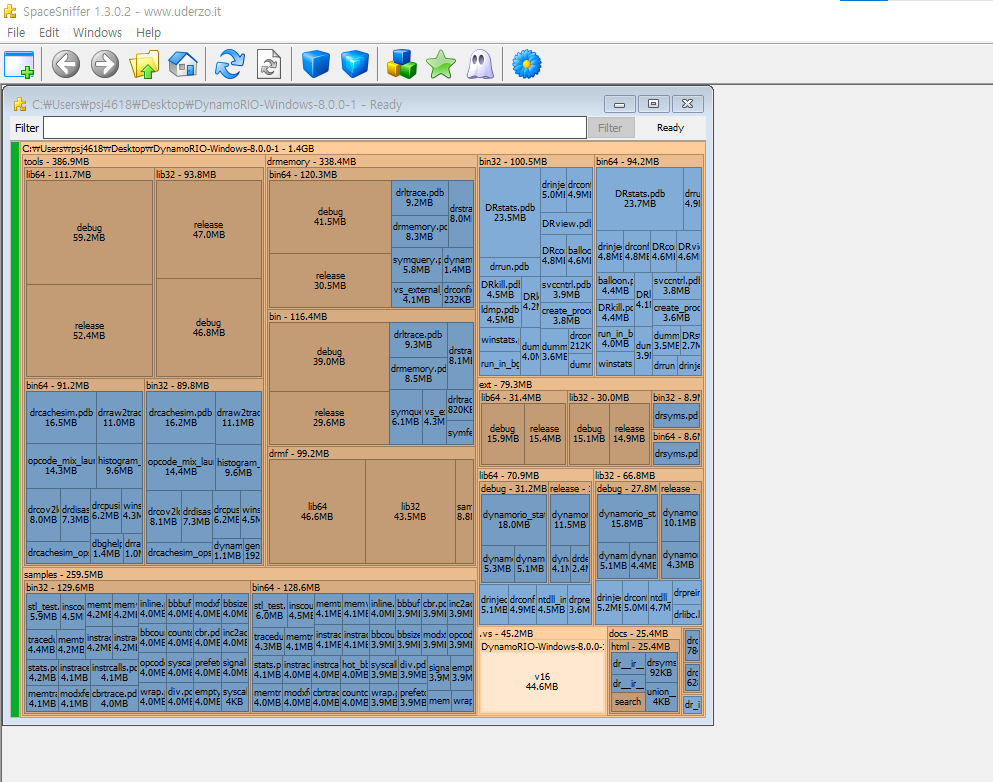Select debug 39.0MB block
The image size is (993, 782).
pos(329,356)
